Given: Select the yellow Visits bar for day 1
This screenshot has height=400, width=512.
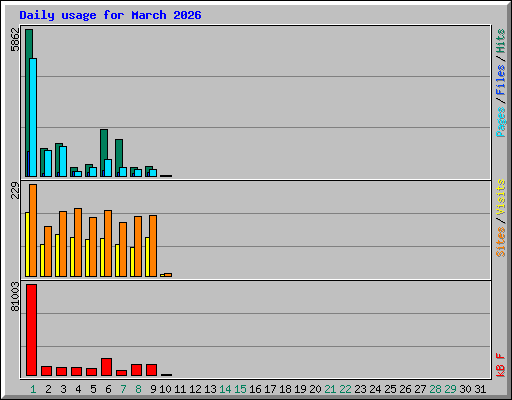Looking at the screenshot, I should click(x=27, y=244).
